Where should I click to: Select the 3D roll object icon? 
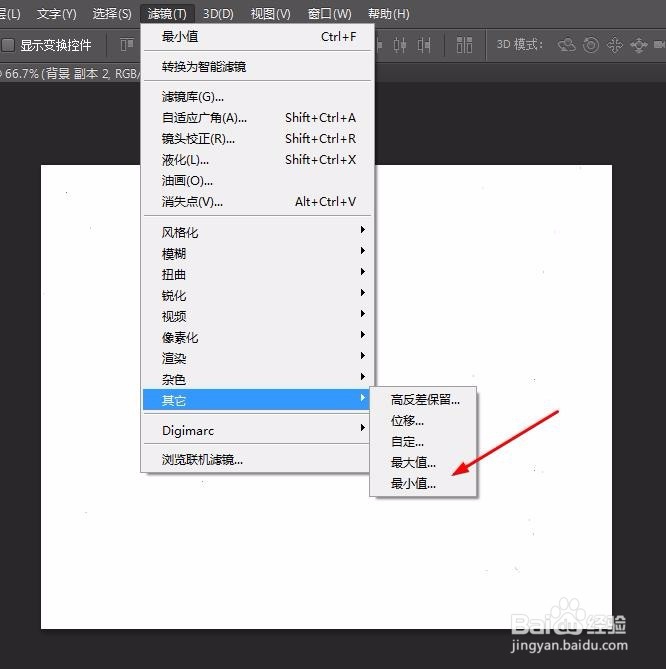[591, 45]
